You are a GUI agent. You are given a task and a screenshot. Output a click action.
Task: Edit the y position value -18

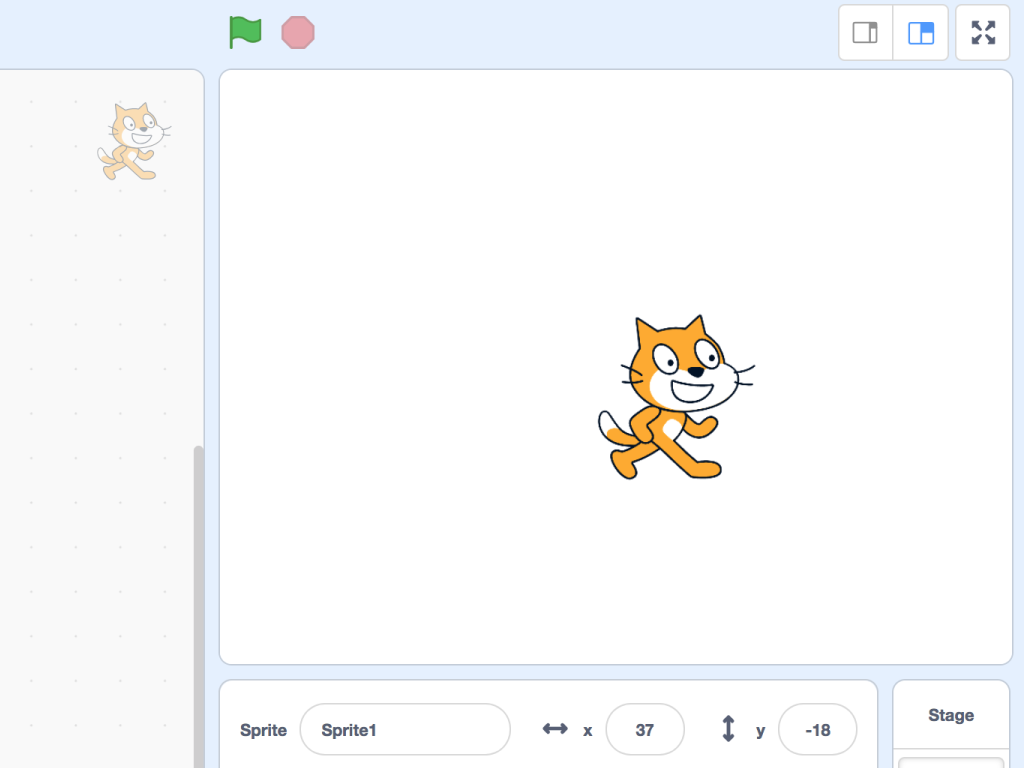click(818, 729)
